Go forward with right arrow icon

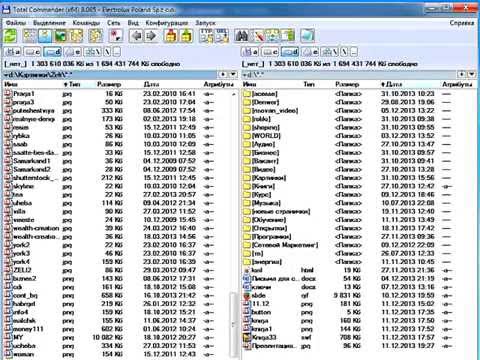(151, 36)
